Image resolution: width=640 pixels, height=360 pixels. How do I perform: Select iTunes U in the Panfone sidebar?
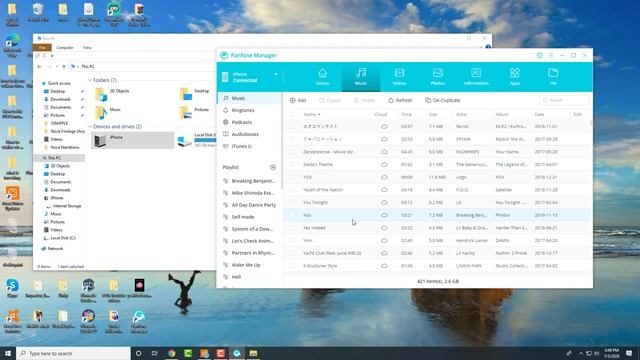[x=241, y=146]
